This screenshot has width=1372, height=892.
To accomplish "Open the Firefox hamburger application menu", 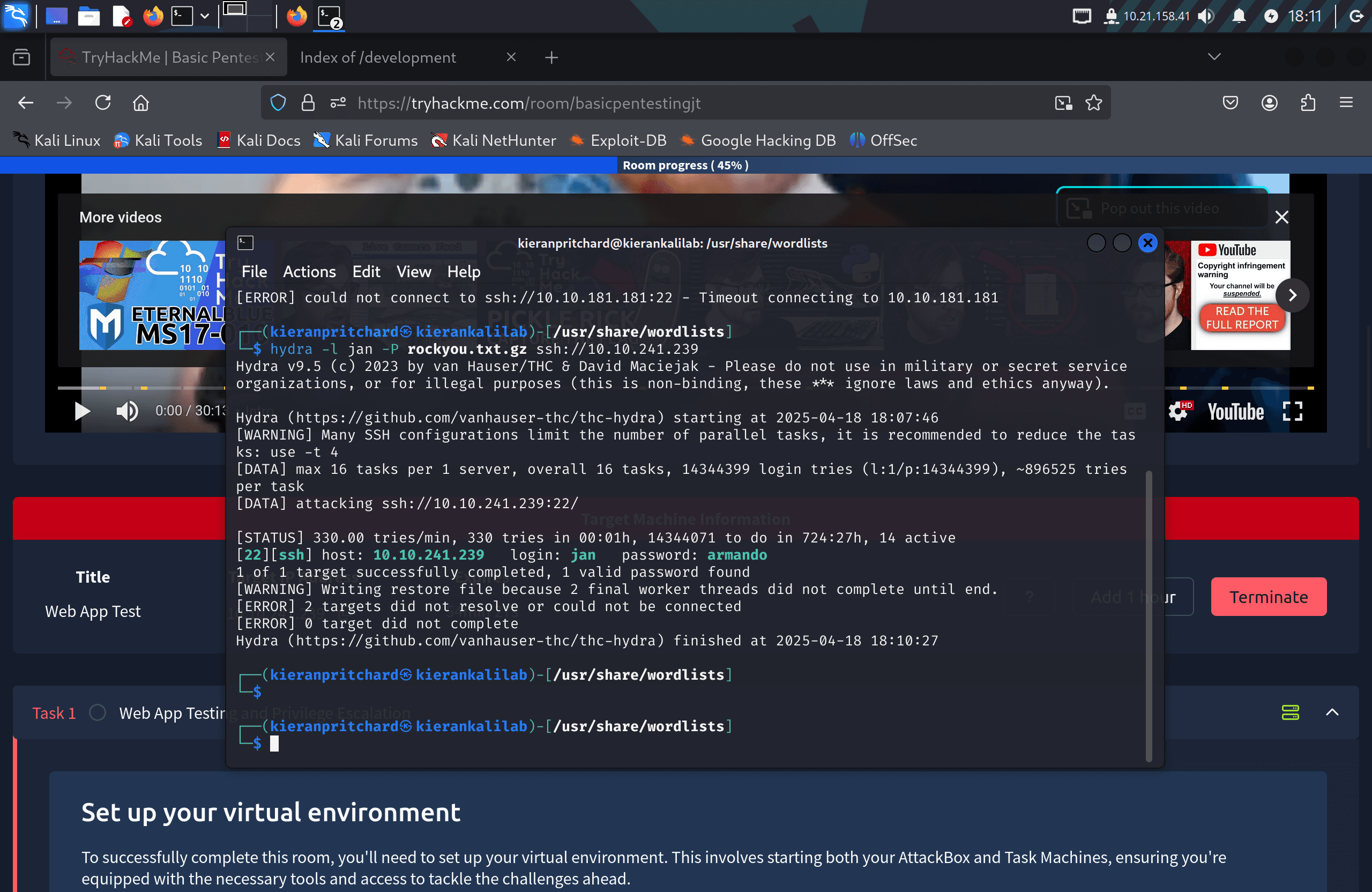I will pyautogui.click(x=1346, y=103).
